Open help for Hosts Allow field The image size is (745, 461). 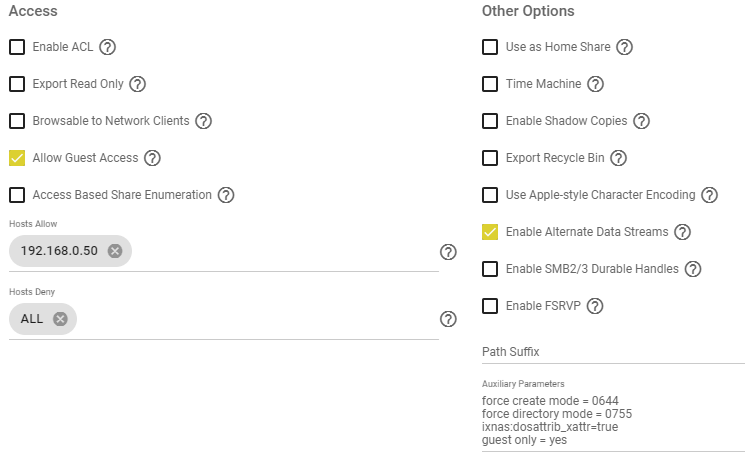[448, 252]
